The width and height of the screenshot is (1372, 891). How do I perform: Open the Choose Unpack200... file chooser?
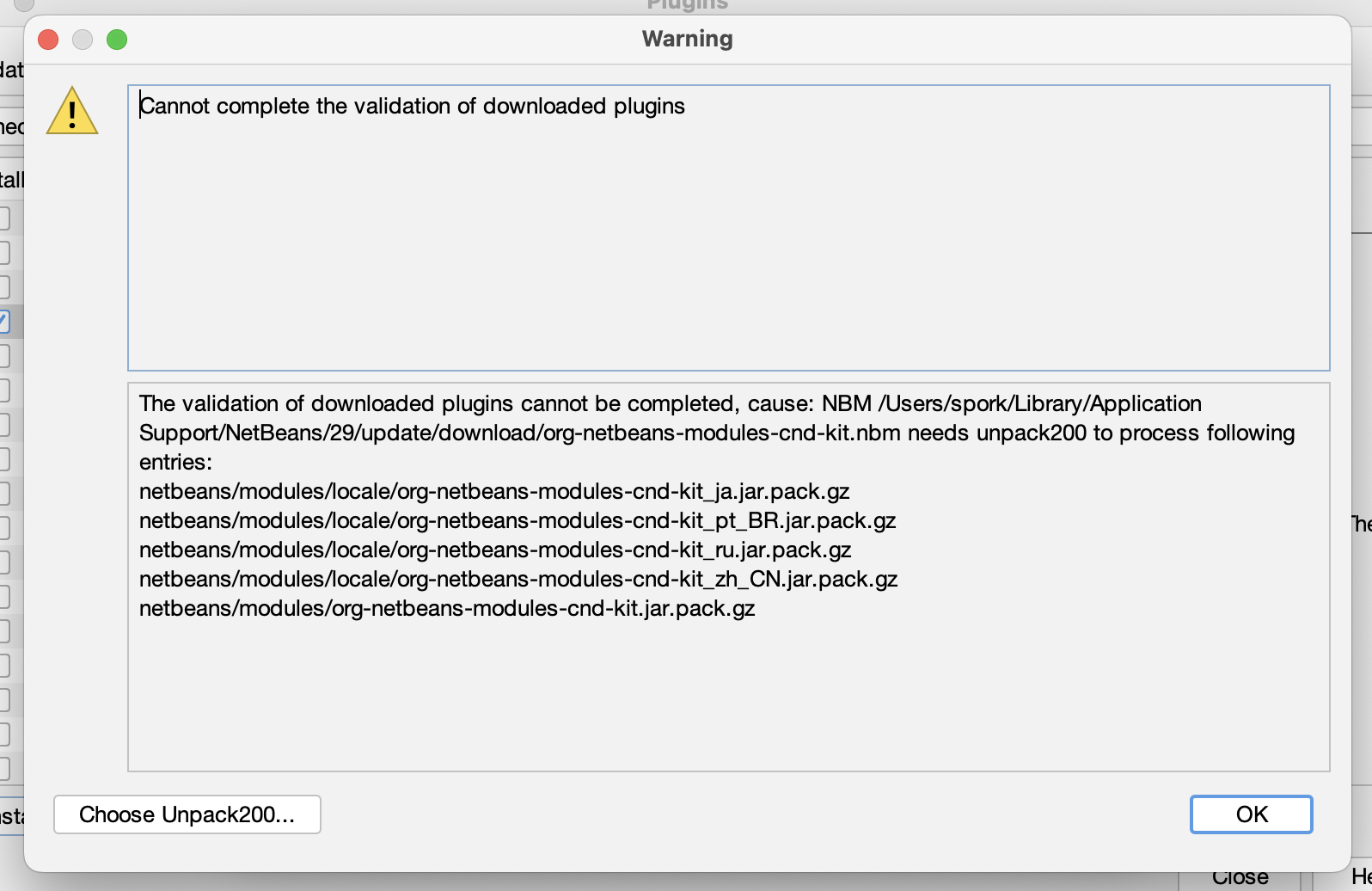coord(187,814)
